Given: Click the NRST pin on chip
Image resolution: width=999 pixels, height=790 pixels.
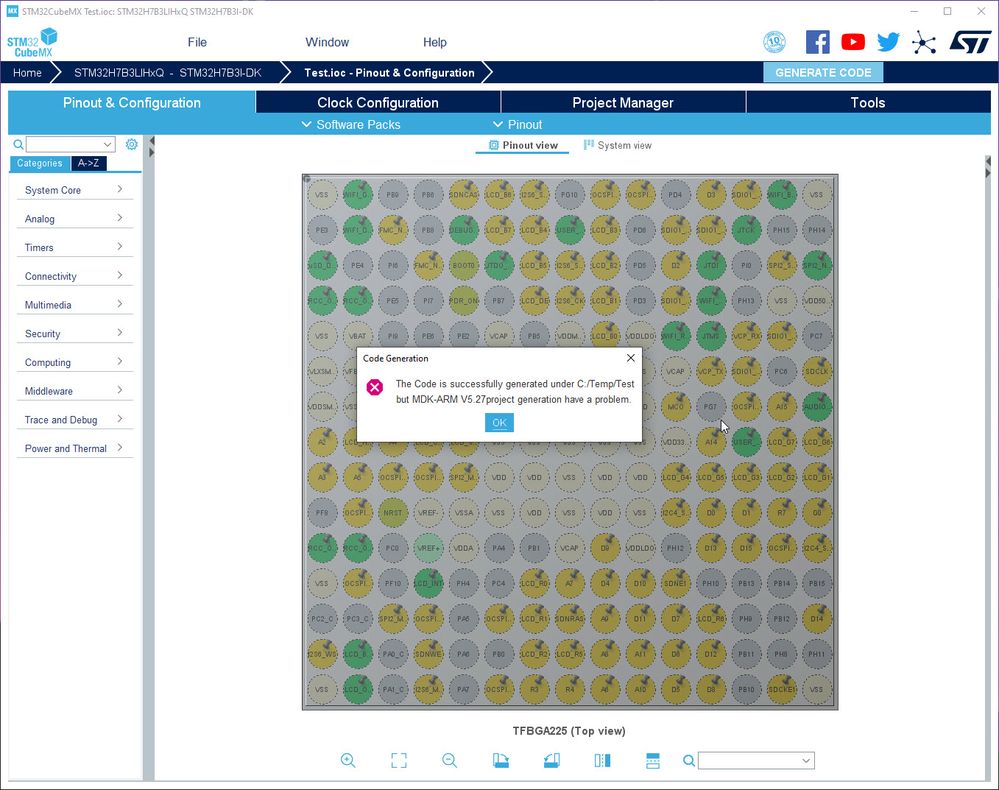Looking at the screenshot, I should point(392,512).
